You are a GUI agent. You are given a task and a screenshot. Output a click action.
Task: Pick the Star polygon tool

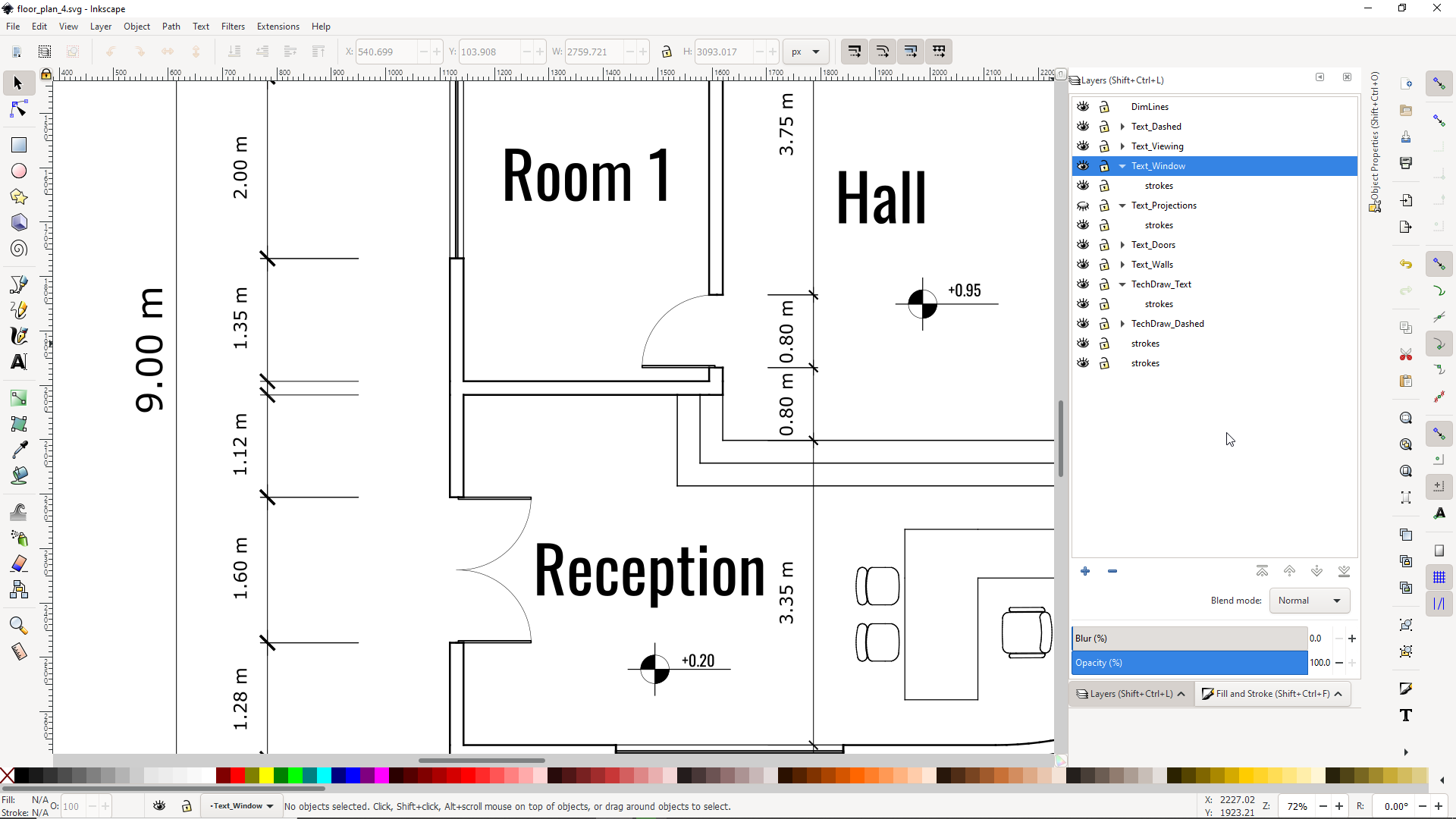(x=19, y=197)
